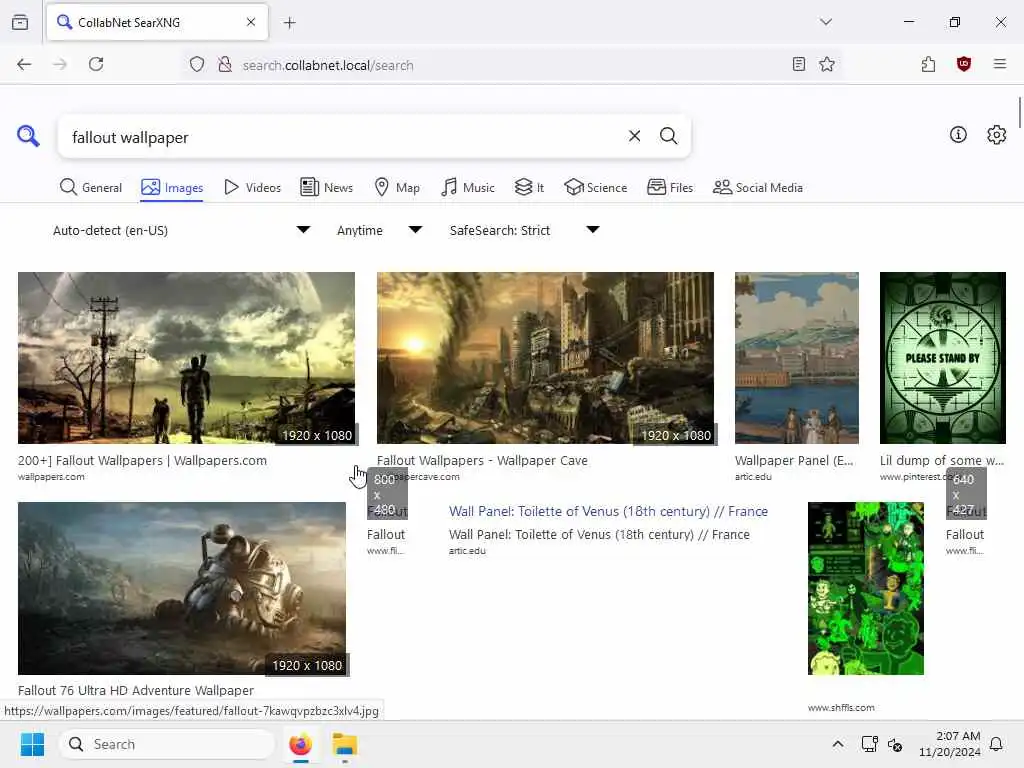1024x768 pixels.
Task: Click Lil dump of some w... title
Action: click(942, 460)
